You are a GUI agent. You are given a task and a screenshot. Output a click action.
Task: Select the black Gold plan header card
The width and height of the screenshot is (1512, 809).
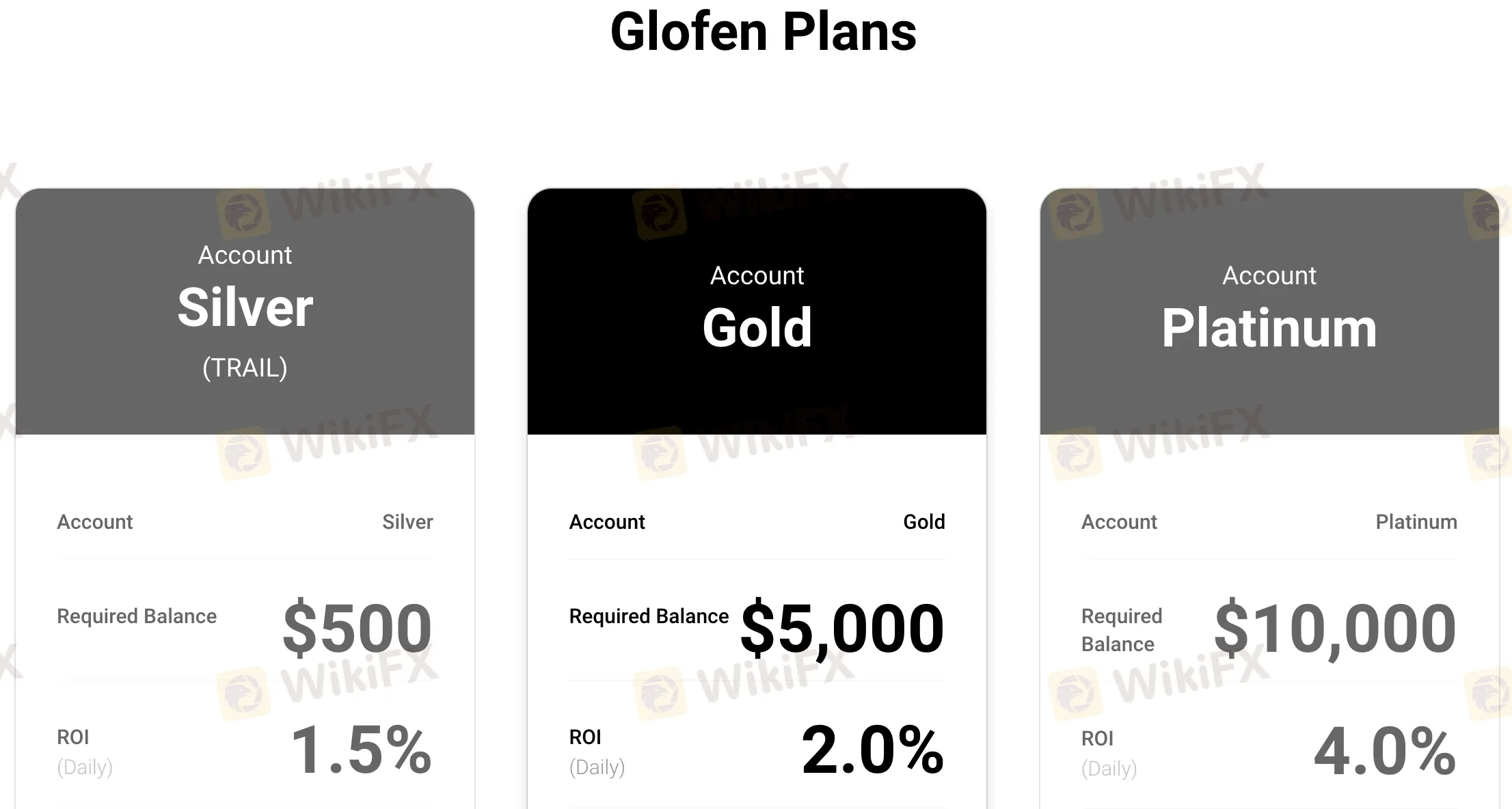[x=757, y=311]
